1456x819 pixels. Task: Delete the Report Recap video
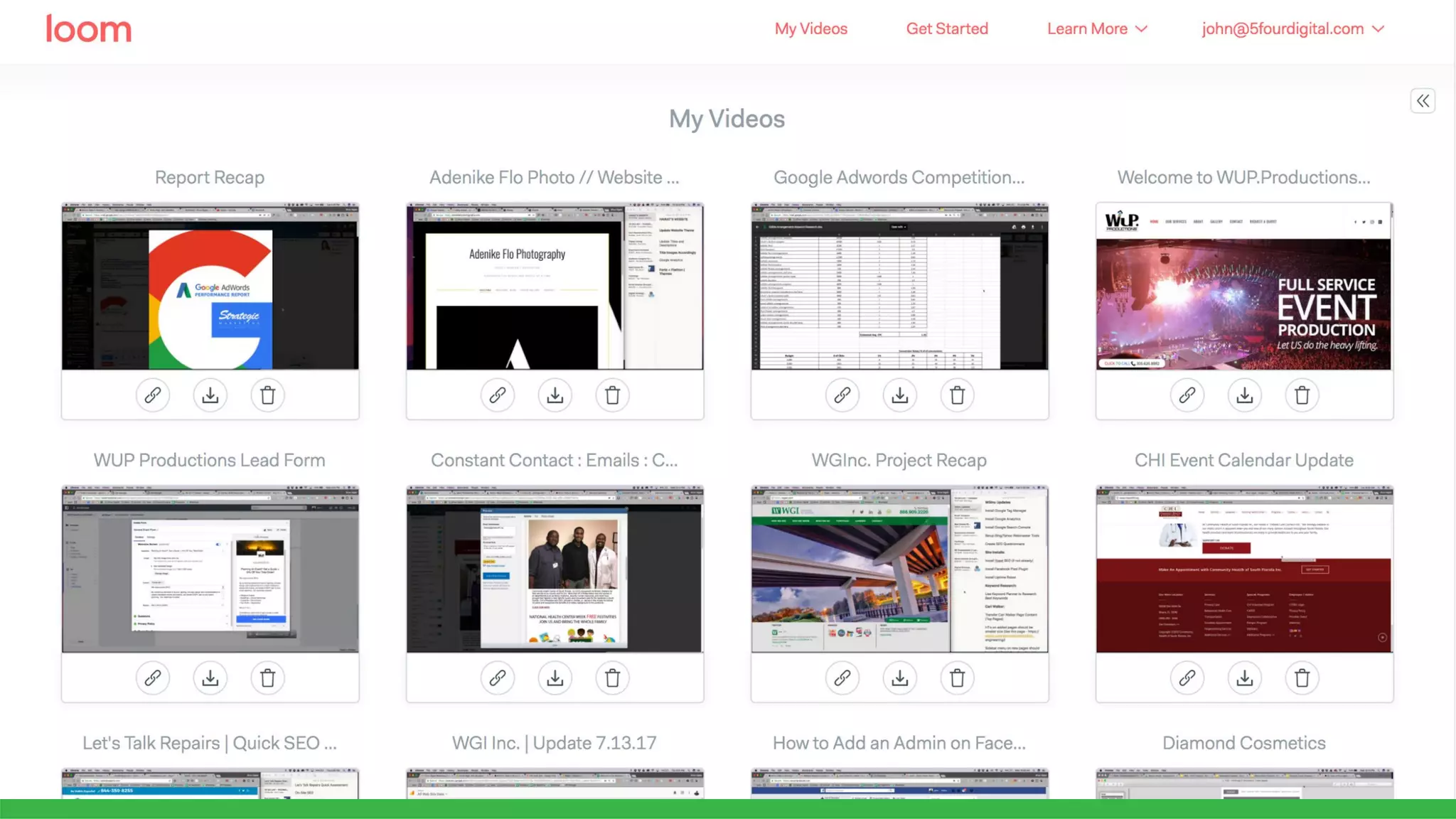pos(268,395)
